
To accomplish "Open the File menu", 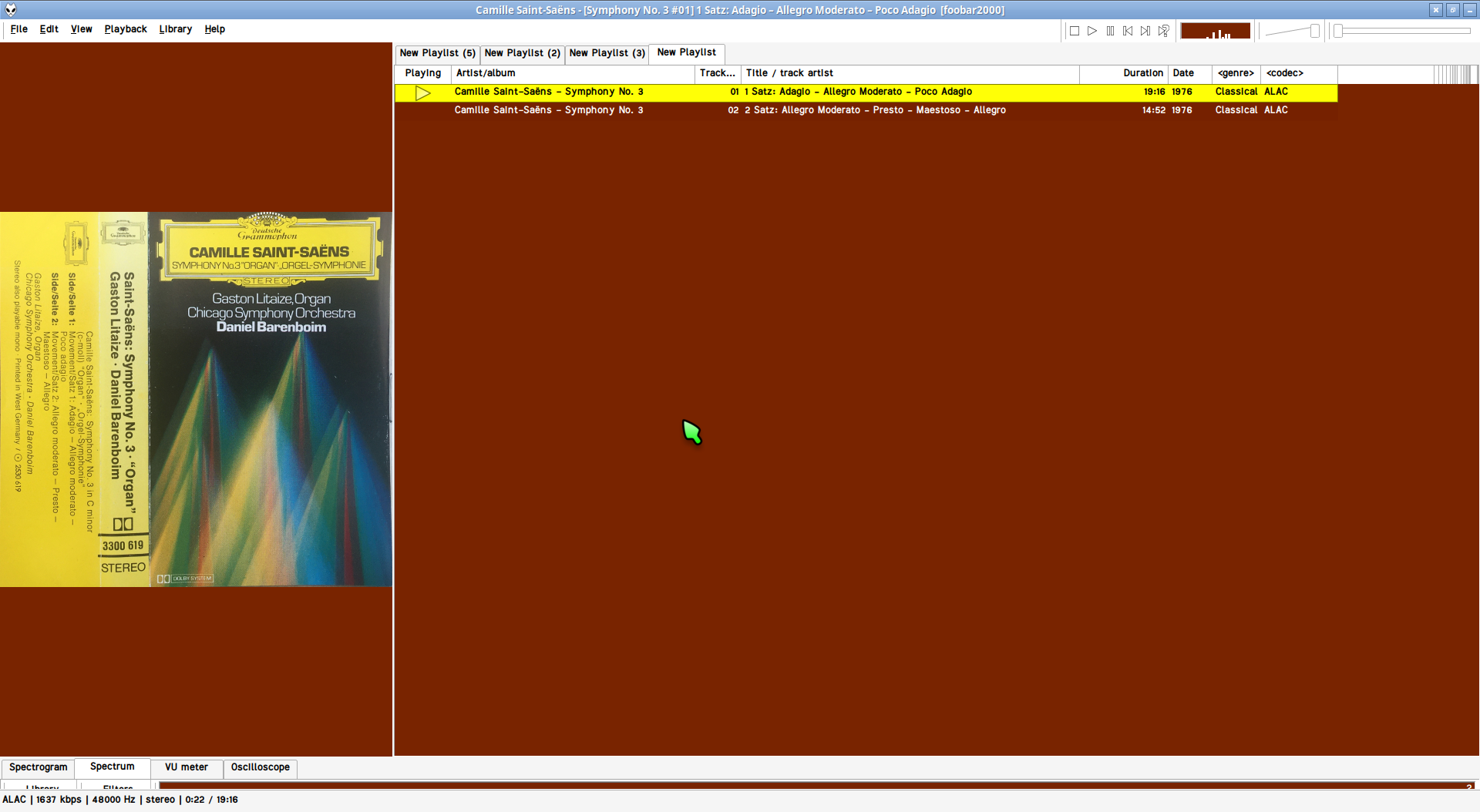I will coord(19,29).
